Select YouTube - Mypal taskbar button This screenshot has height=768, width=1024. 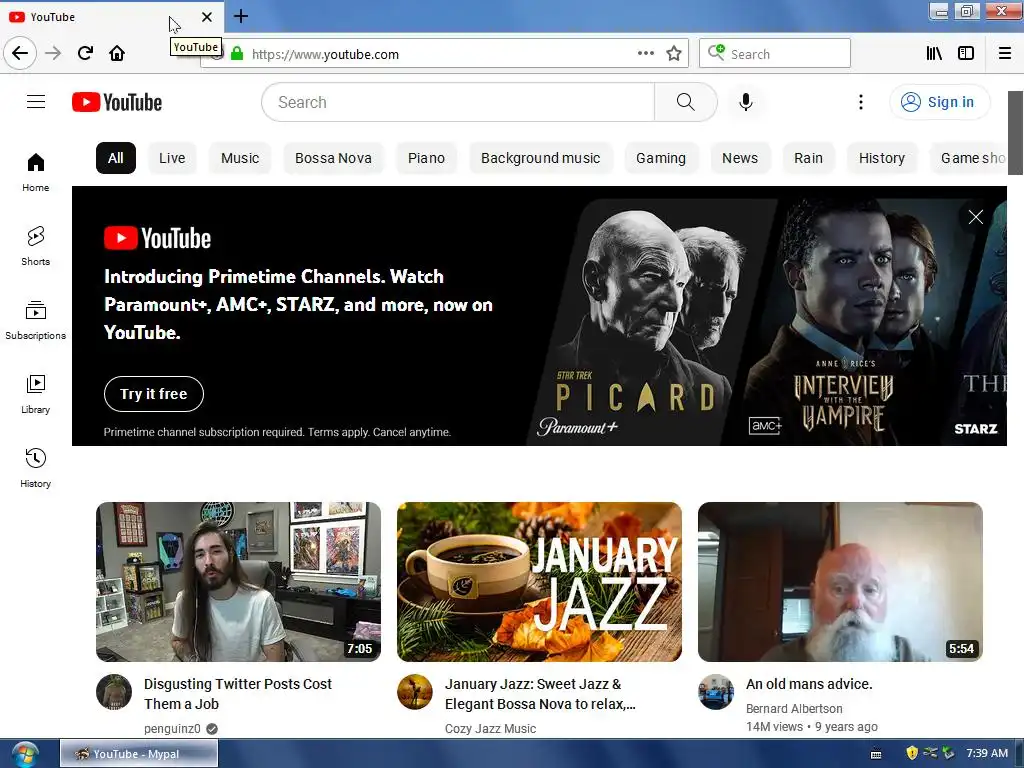click(139, 754)
